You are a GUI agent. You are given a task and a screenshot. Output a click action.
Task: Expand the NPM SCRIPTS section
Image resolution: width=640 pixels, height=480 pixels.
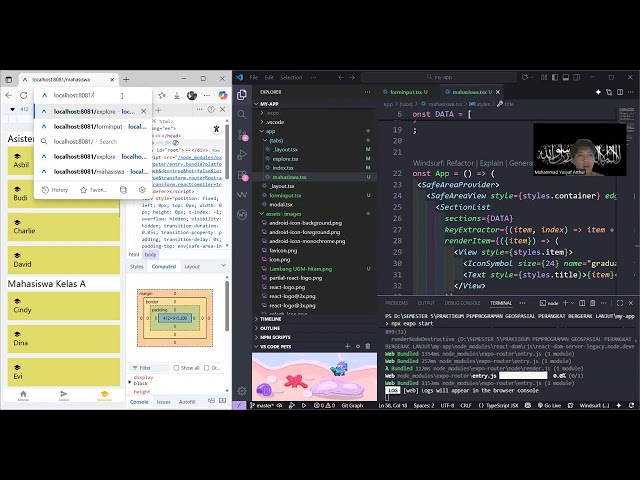coord(314,337)
